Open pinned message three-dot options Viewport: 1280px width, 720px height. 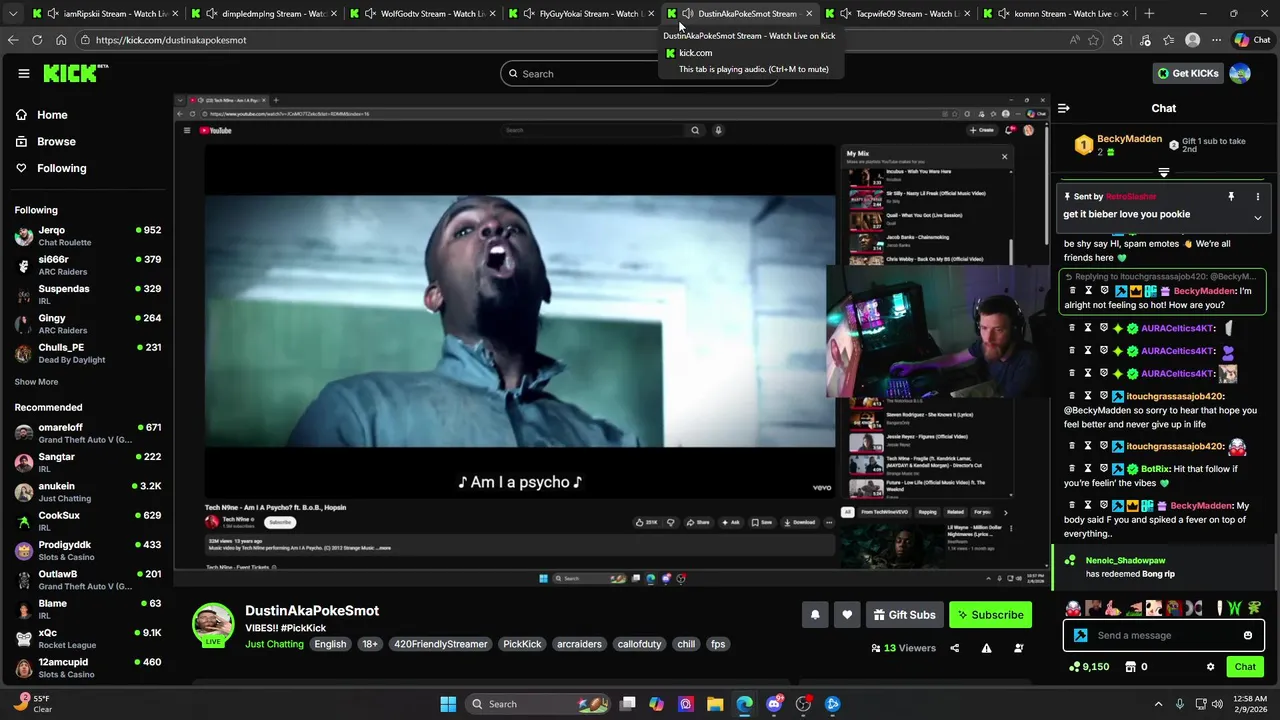click(x=1258, y=197)
